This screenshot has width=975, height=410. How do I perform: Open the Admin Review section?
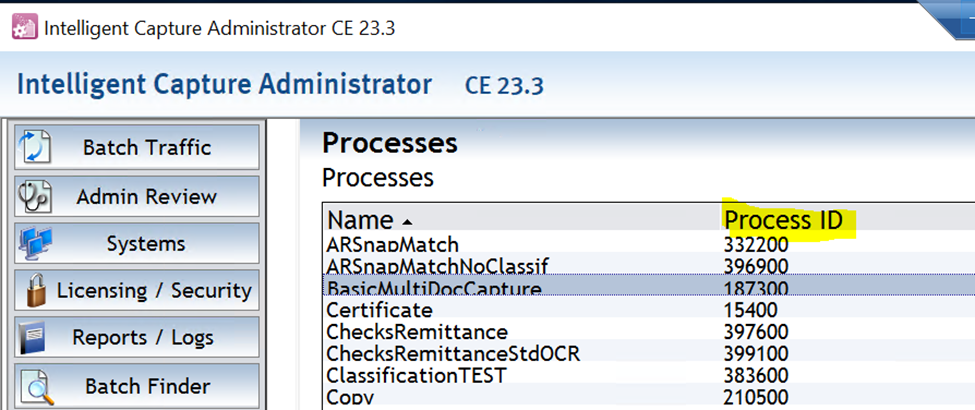coord(137,197)
